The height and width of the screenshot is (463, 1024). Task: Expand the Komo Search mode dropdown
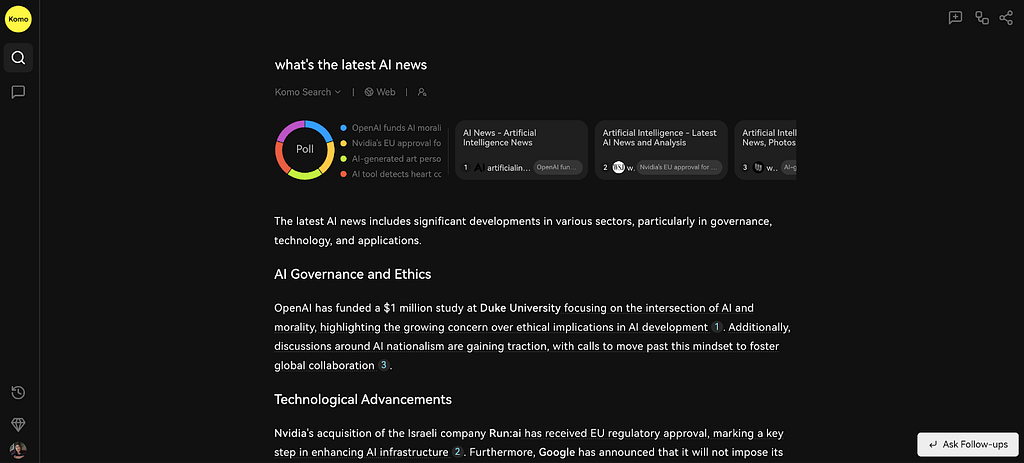pos(308,92)
